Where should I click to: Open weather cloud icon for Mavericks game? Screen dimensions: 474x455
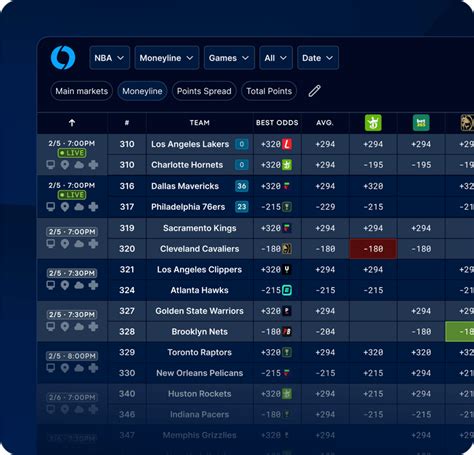point(79,207)
